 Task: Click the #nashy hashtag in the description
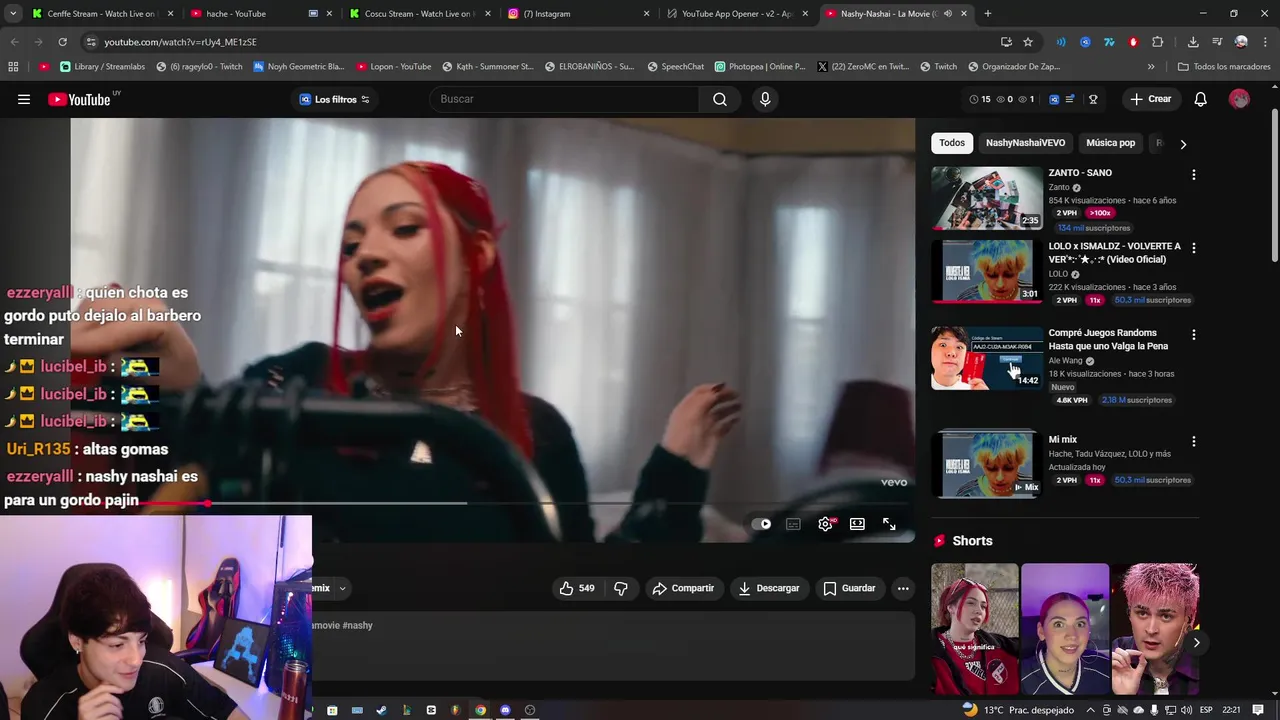[357, 625]
